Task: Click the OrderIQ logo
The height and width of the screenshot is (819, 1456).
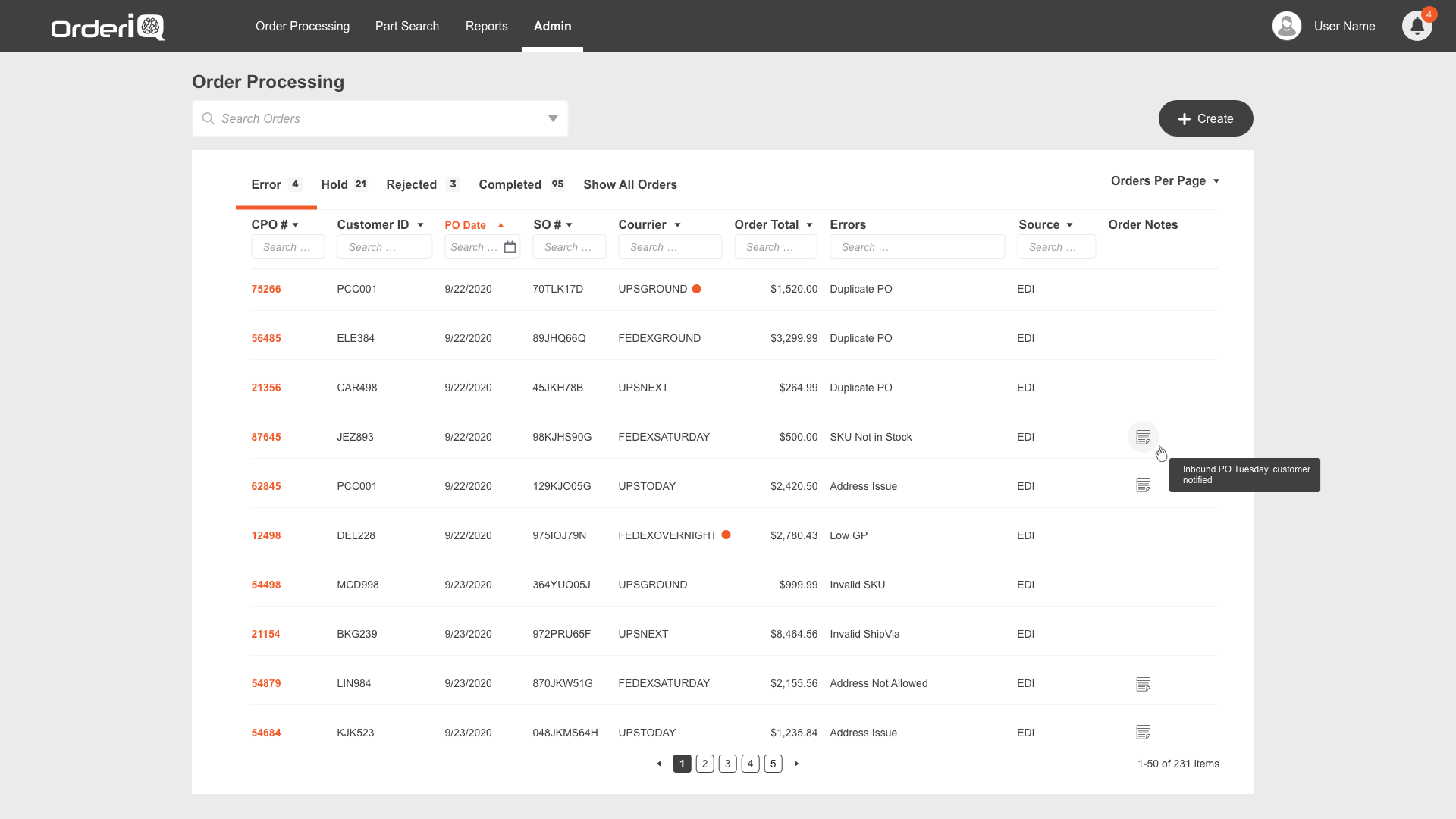Action: (108, 27)
